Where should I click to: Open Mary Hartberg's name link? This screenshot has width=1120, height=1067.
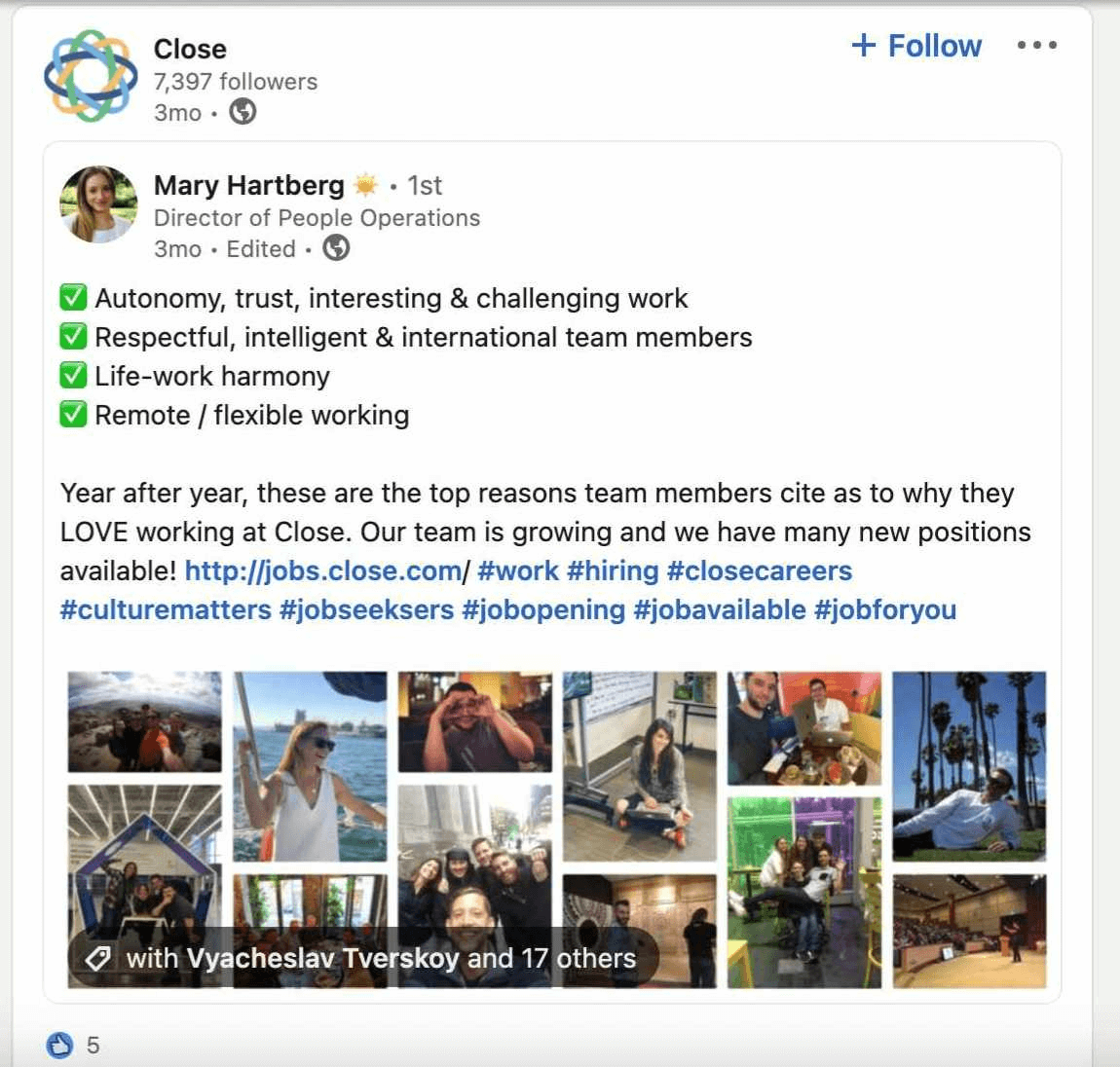point(249,185)
